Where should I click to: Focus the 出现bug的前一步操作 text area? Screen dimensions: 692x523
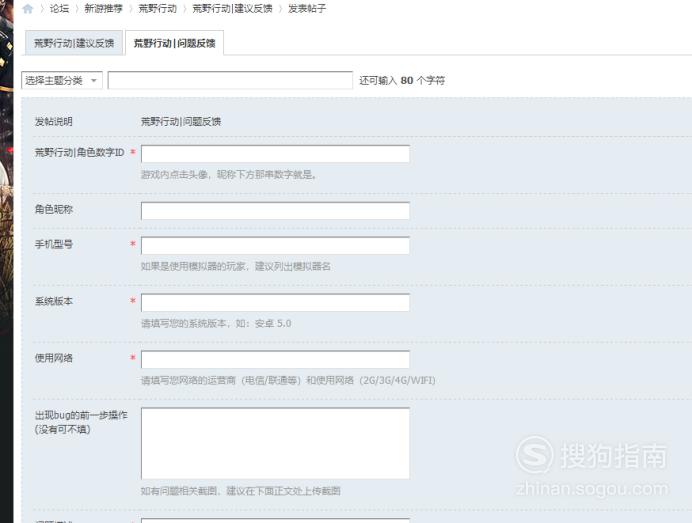click(x=275, y=443)
